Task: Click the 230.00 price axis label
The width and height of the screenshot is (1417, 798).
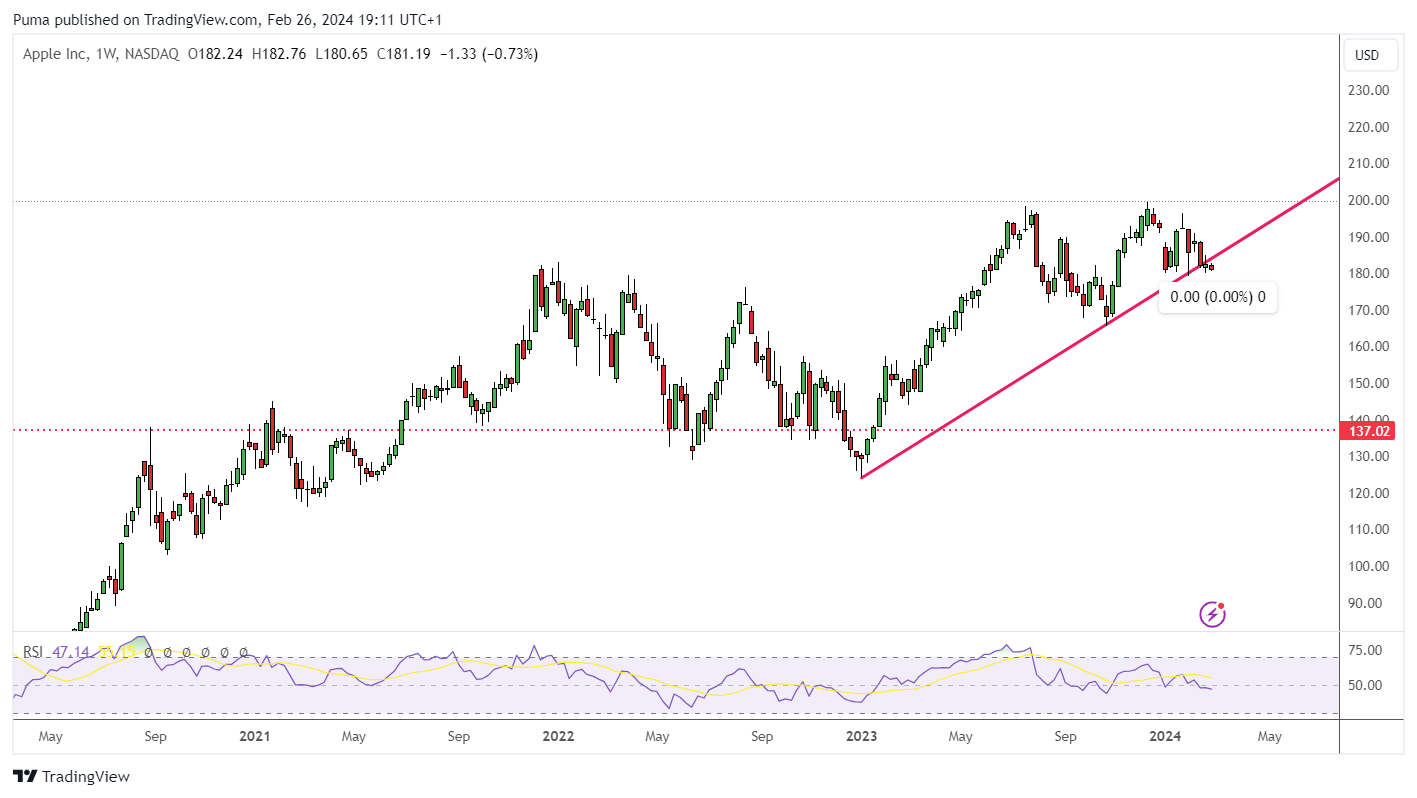Action: pyautogui.click(x=1369, y=90)
